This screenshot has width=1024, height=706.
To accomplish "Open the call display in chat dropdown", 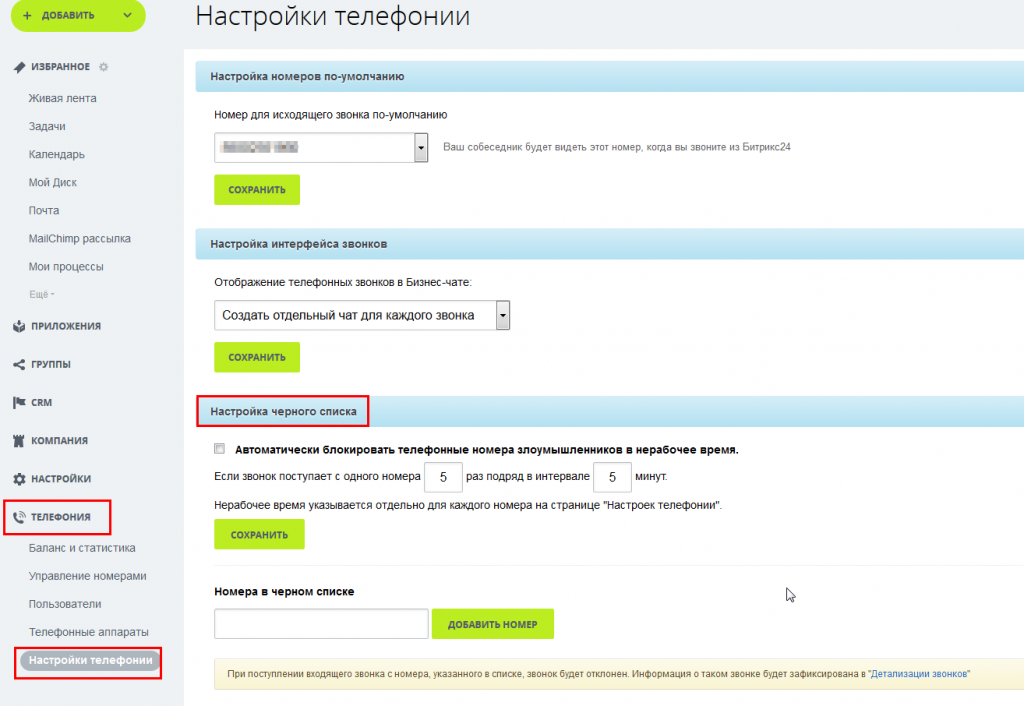I will (x=503, y=315).
